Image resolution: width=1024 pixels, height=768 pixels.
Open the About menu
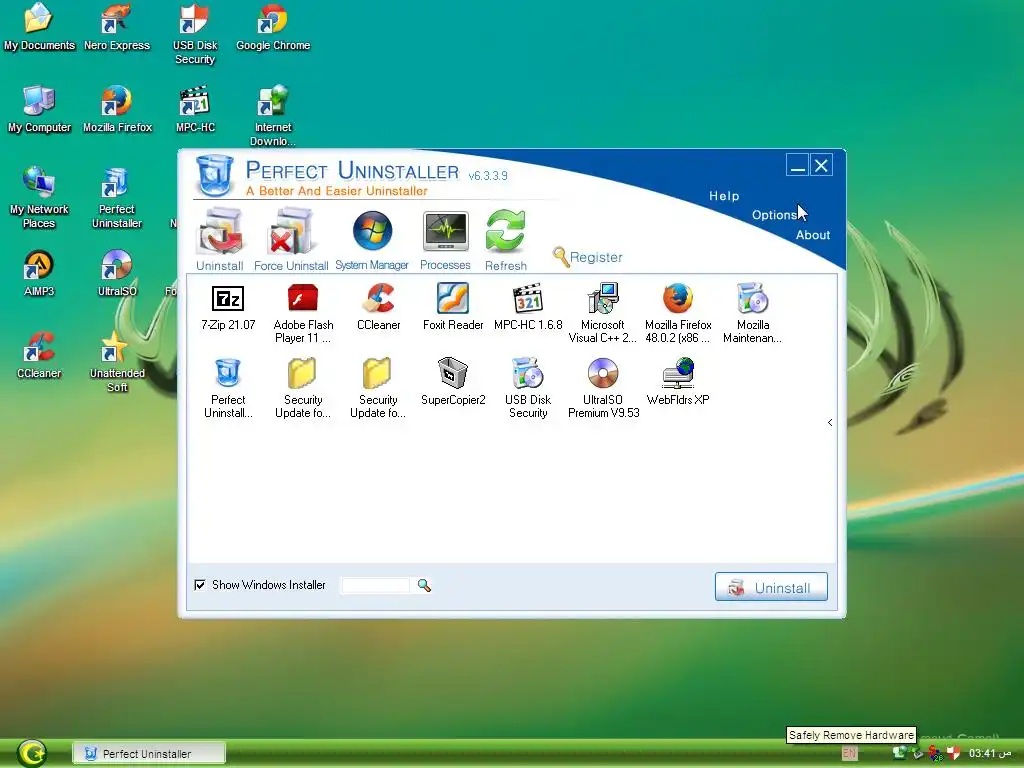(x=812, y=235)
